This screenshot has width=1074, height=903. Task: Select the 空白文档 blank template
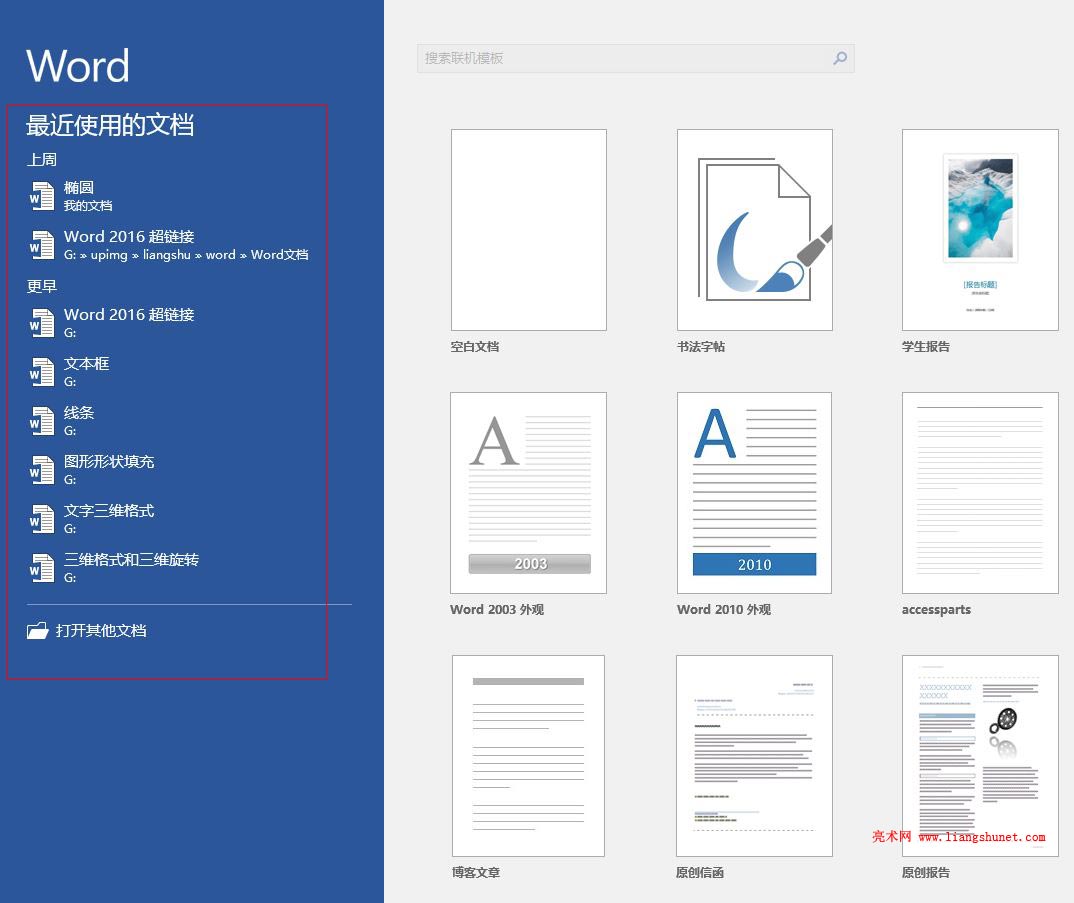(528, 230)
